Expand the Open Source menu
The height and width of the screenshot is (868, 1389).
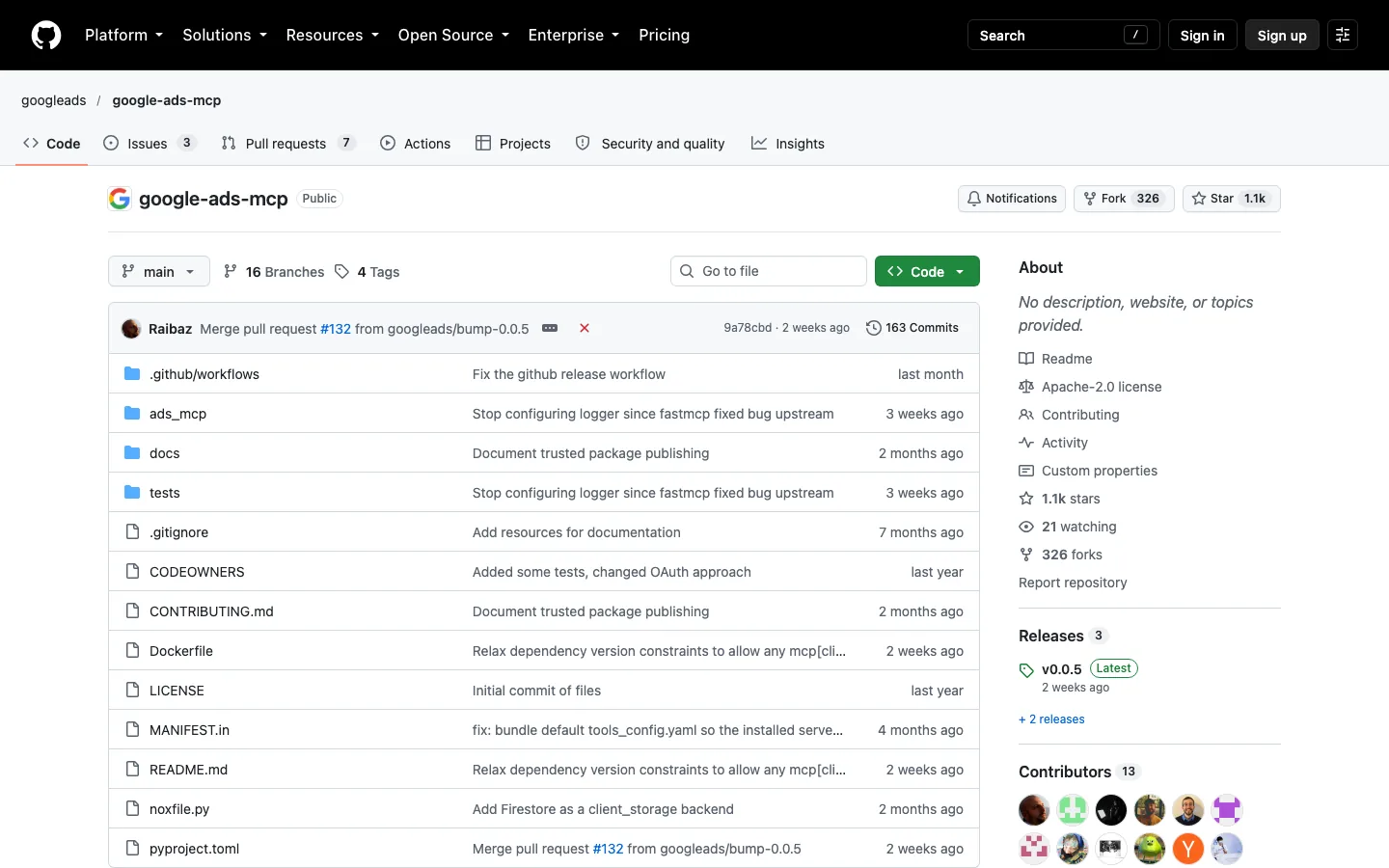coord(453,35)
